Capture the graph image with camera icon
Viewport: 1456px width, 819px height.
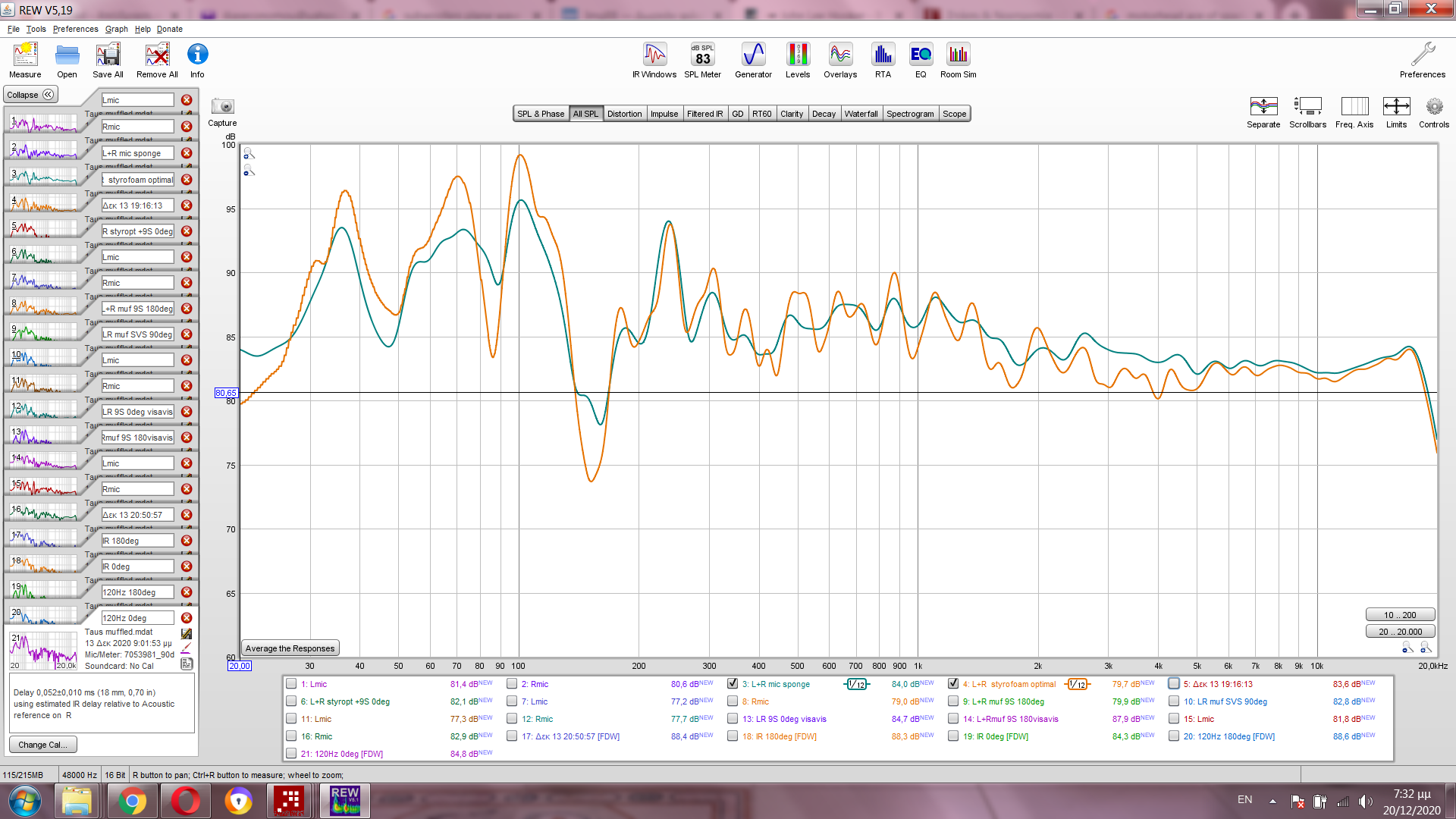222,106
